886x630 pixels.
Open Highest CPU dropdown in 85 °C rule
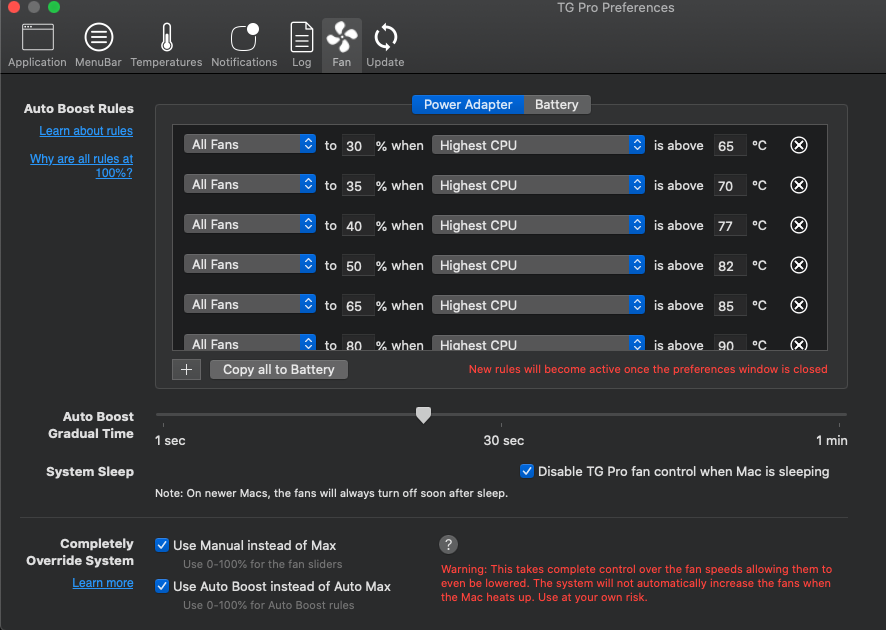point(538,305)
